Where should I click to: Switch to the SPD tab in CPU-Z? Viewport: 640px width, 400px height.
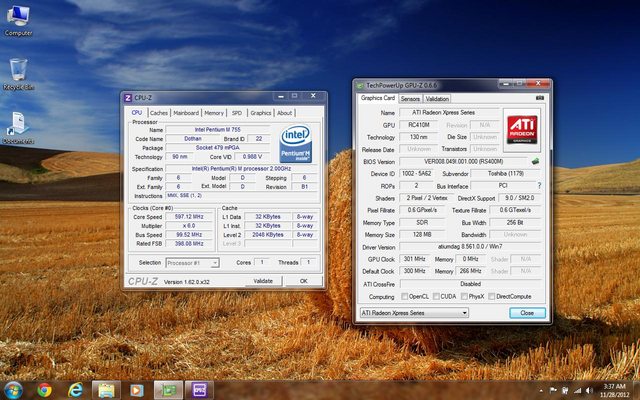pyautogui.click(x=237, y=113)
